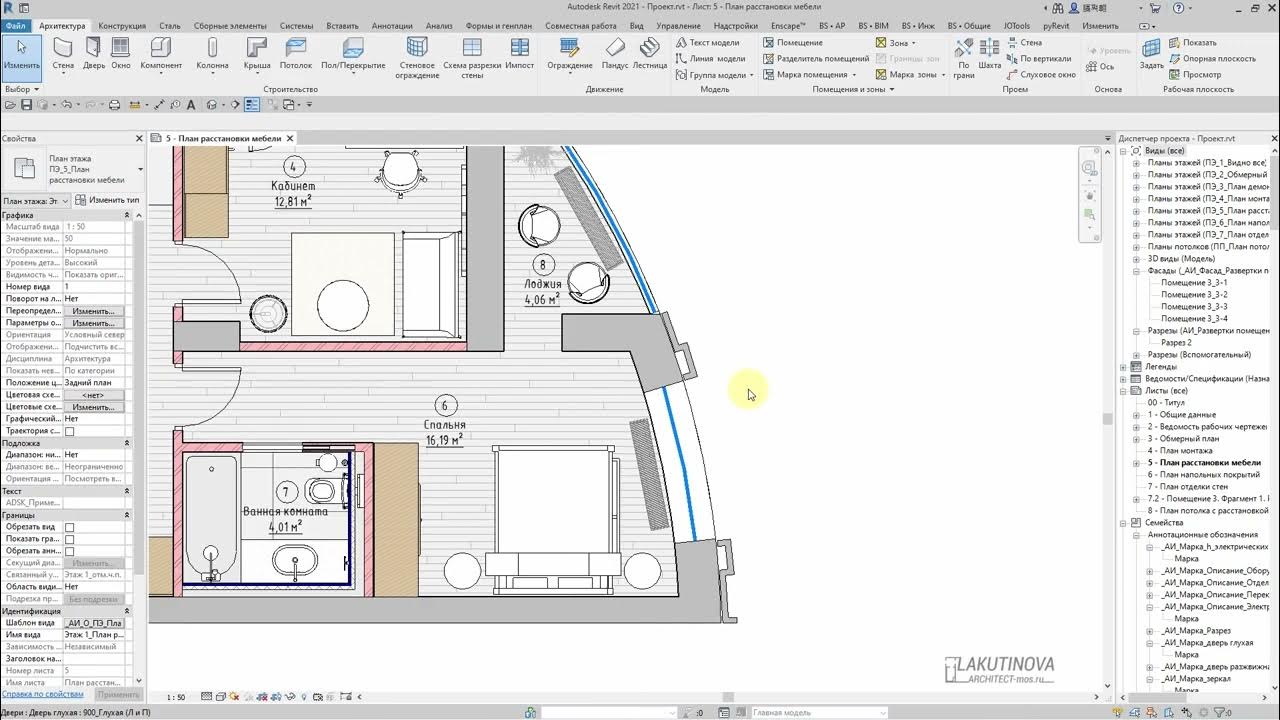Image resolution: width=1280 pixels, height=720 pixels.
Task: Select the Лестница (Stair) tool
Action: click(650, 55)
